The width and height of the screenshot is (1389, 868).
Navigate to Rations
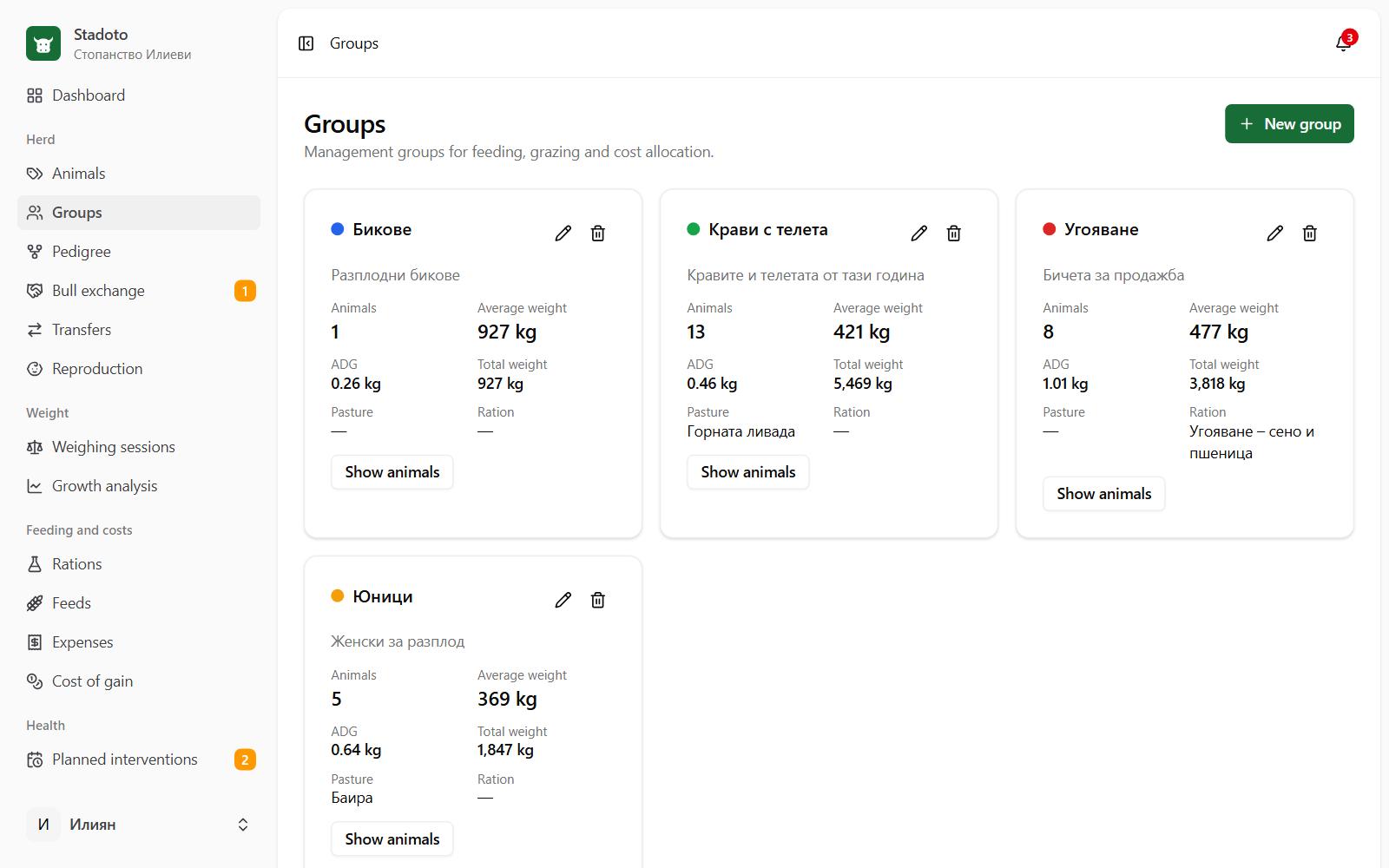pyautogui.click(x=139, y=564)
